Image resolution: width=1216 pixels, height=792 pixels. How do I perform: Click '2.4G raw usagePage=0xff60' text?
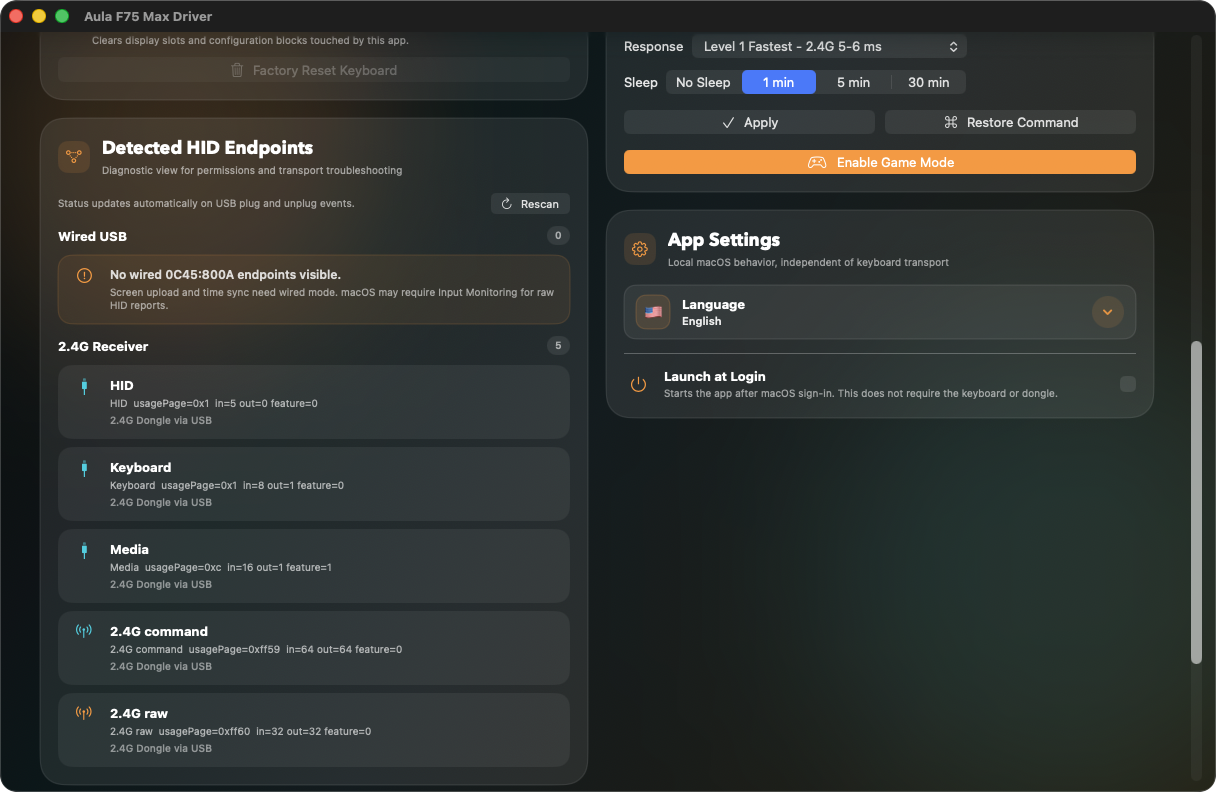point(240,731)
